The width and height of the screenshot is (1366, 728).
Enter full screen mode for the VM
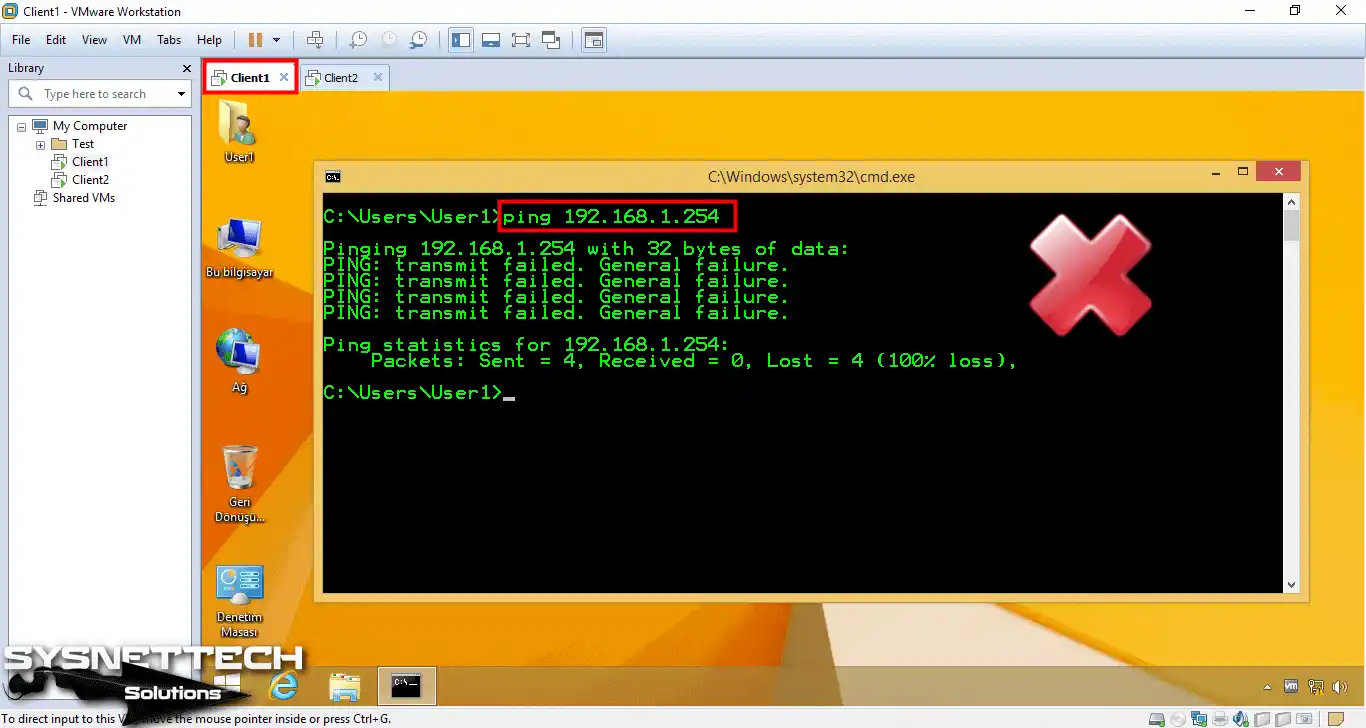tap(521, 39)
